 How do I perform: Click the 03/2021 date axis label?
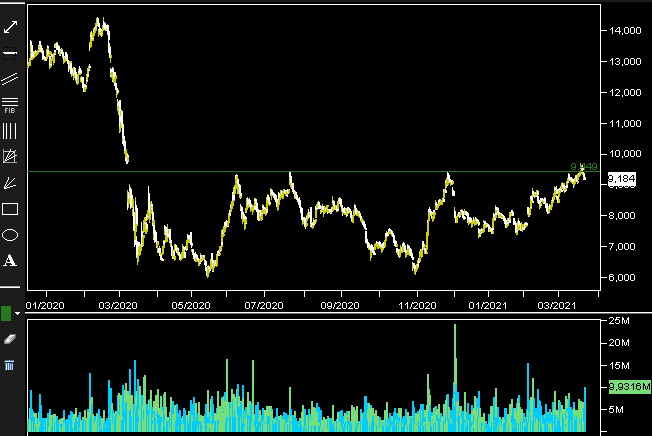[557, 305]
